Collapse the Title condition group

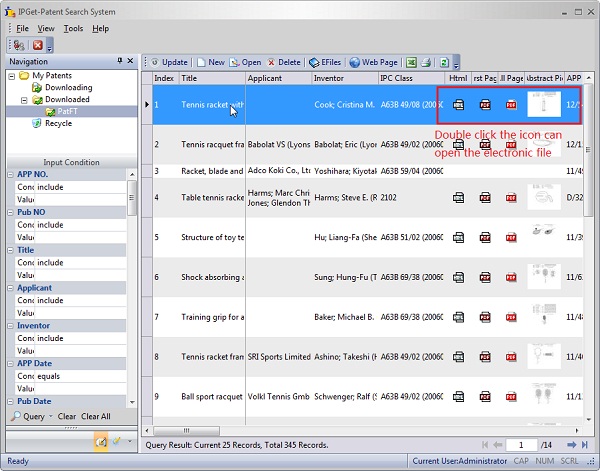[10, 250]
